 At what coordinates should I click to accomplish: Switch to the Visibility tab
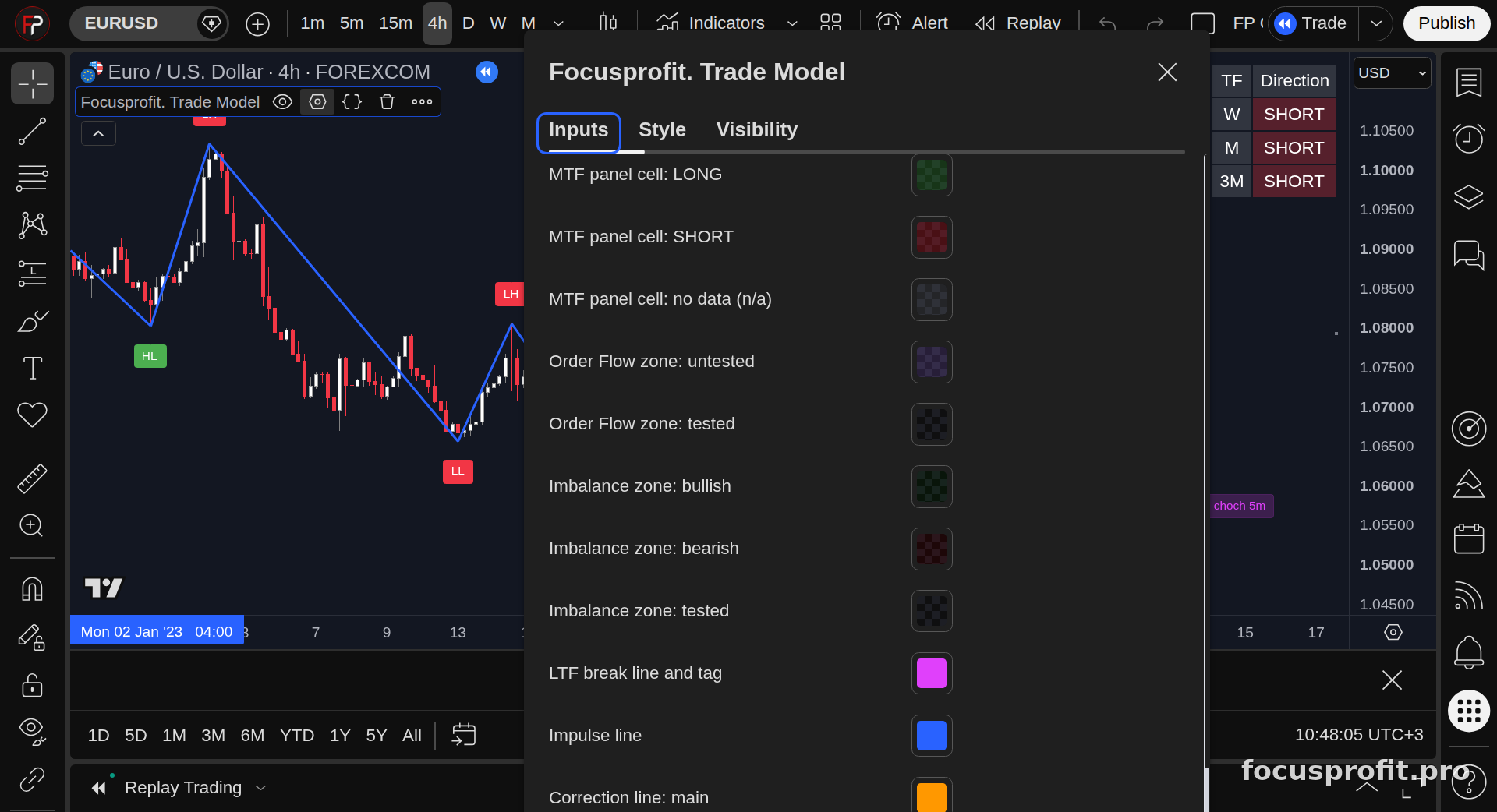(x=756, y=129)
